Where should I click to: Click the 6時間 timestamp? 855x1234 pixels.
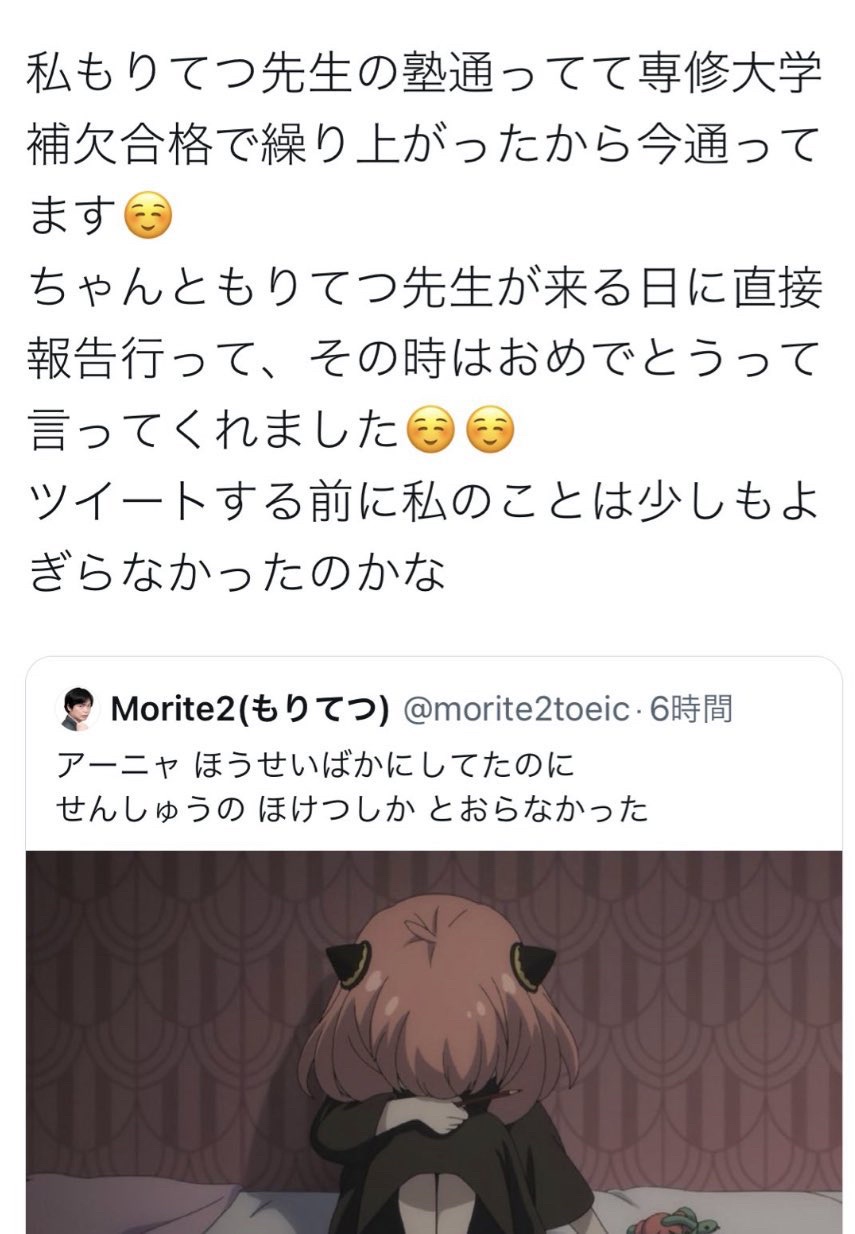point(691,710)
